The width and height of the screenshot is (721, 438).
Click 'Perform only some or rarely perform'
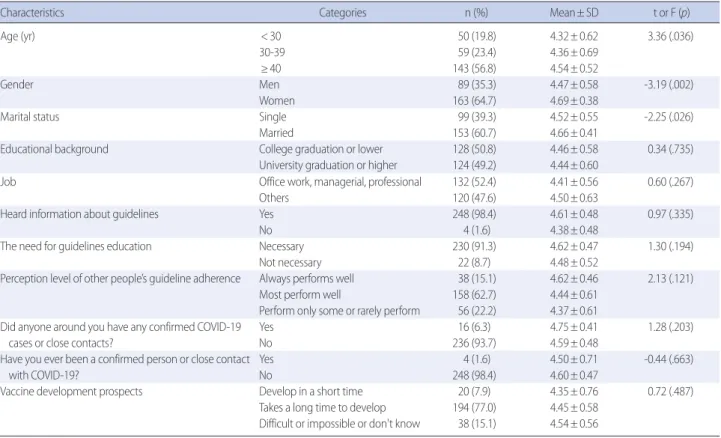(339, 311)
